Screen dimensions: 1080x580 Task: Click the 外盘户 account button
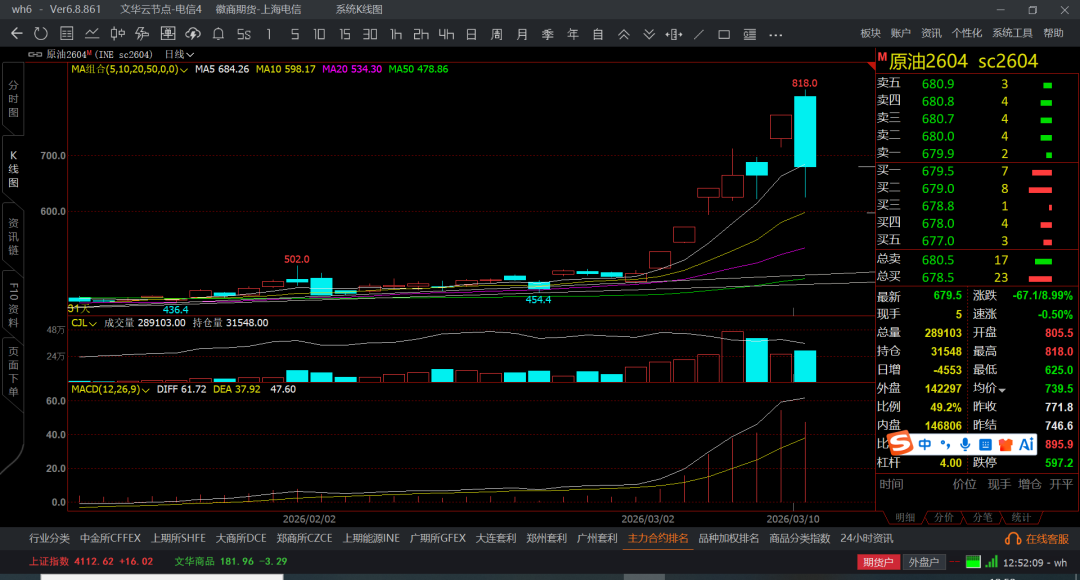924,562
